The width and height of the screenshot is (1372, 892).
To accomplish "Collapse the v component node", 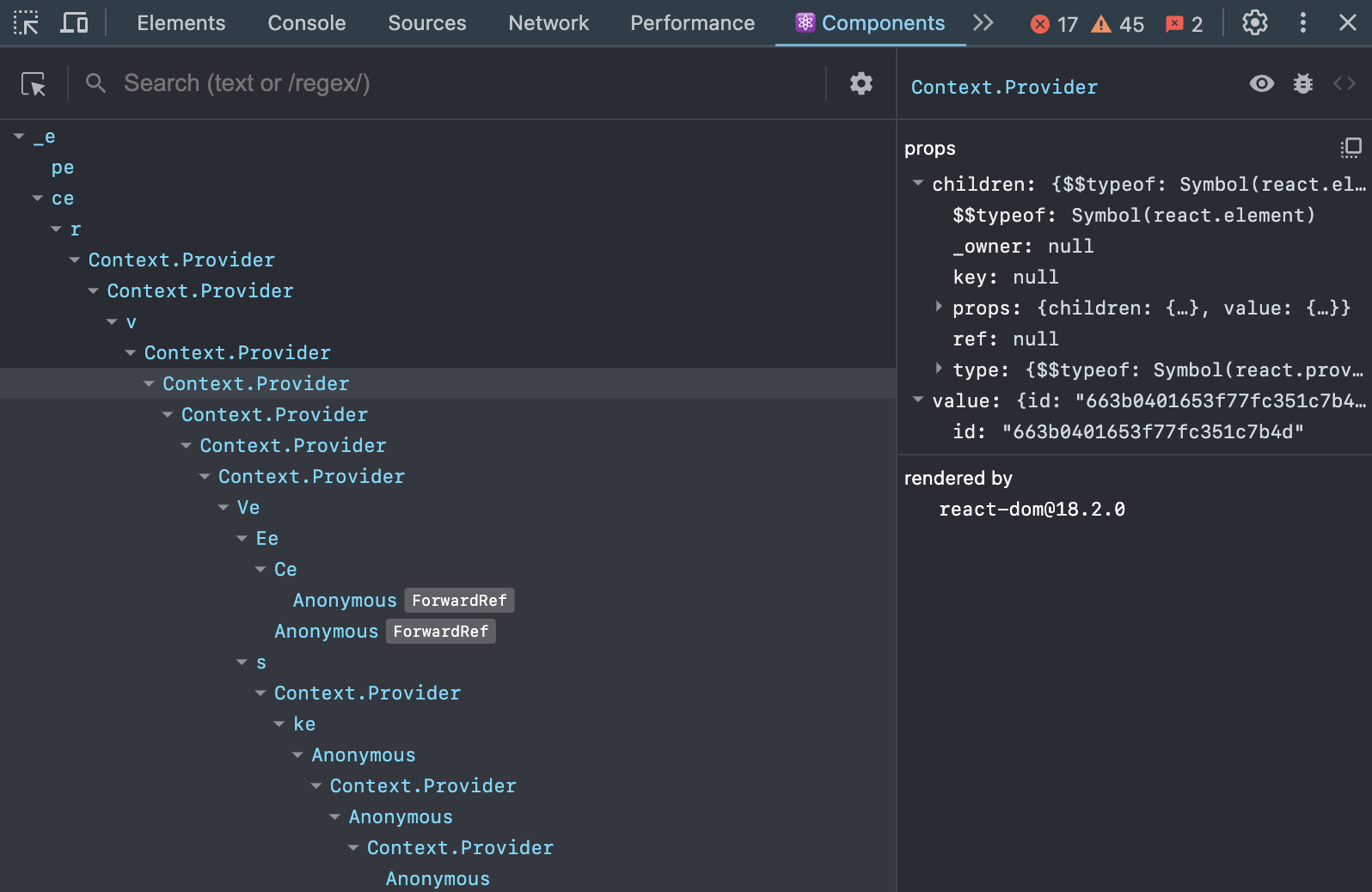I will (112, 321).
